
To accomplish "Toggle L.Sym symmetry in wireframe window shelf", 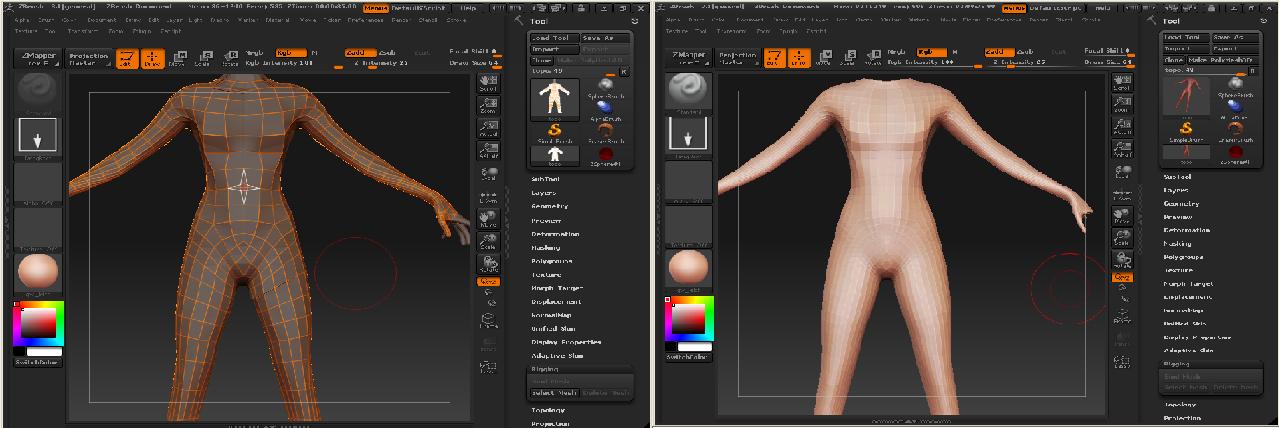I will (489, 196).
